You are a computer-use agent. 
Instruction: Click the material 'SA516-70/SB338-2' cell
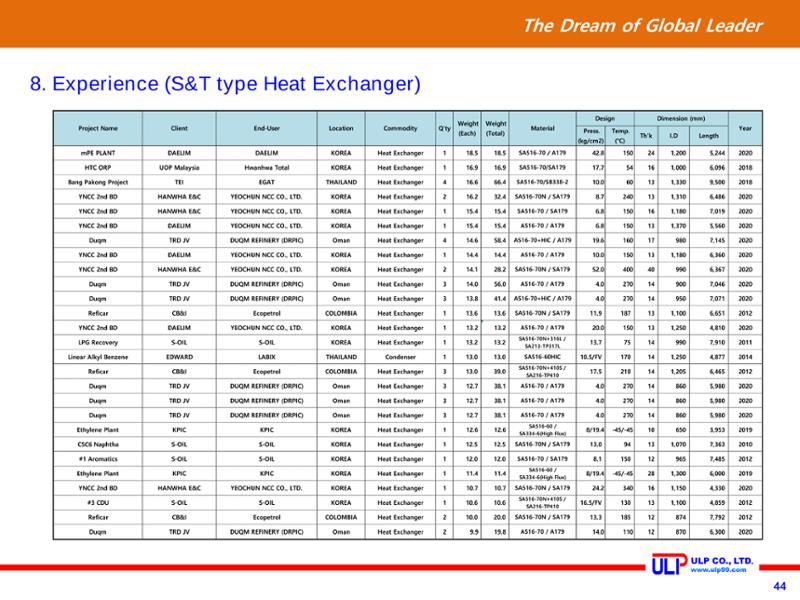pos(542,182)
